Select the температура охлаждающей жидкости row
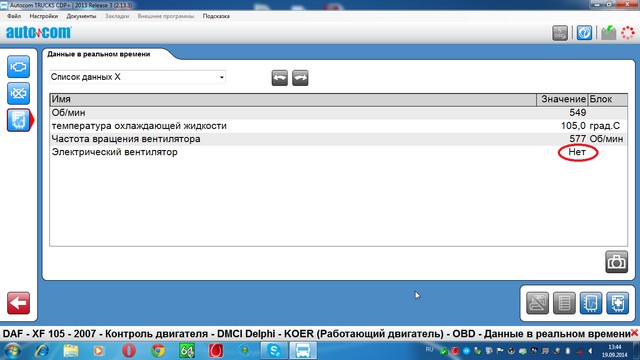This screenshot has height=360, width=640. [339, 126]
